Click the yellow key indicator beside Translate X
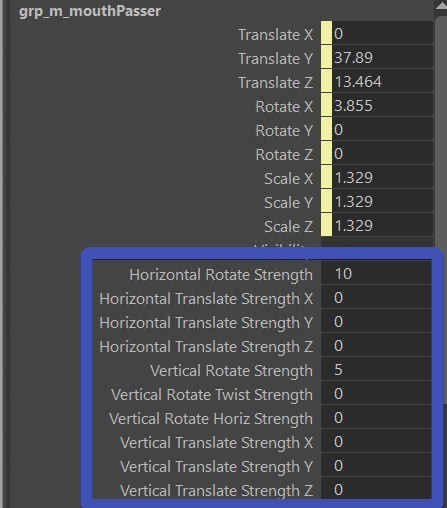Image resolution: width=447 pixels, height=508 pixels. point(326,33)
